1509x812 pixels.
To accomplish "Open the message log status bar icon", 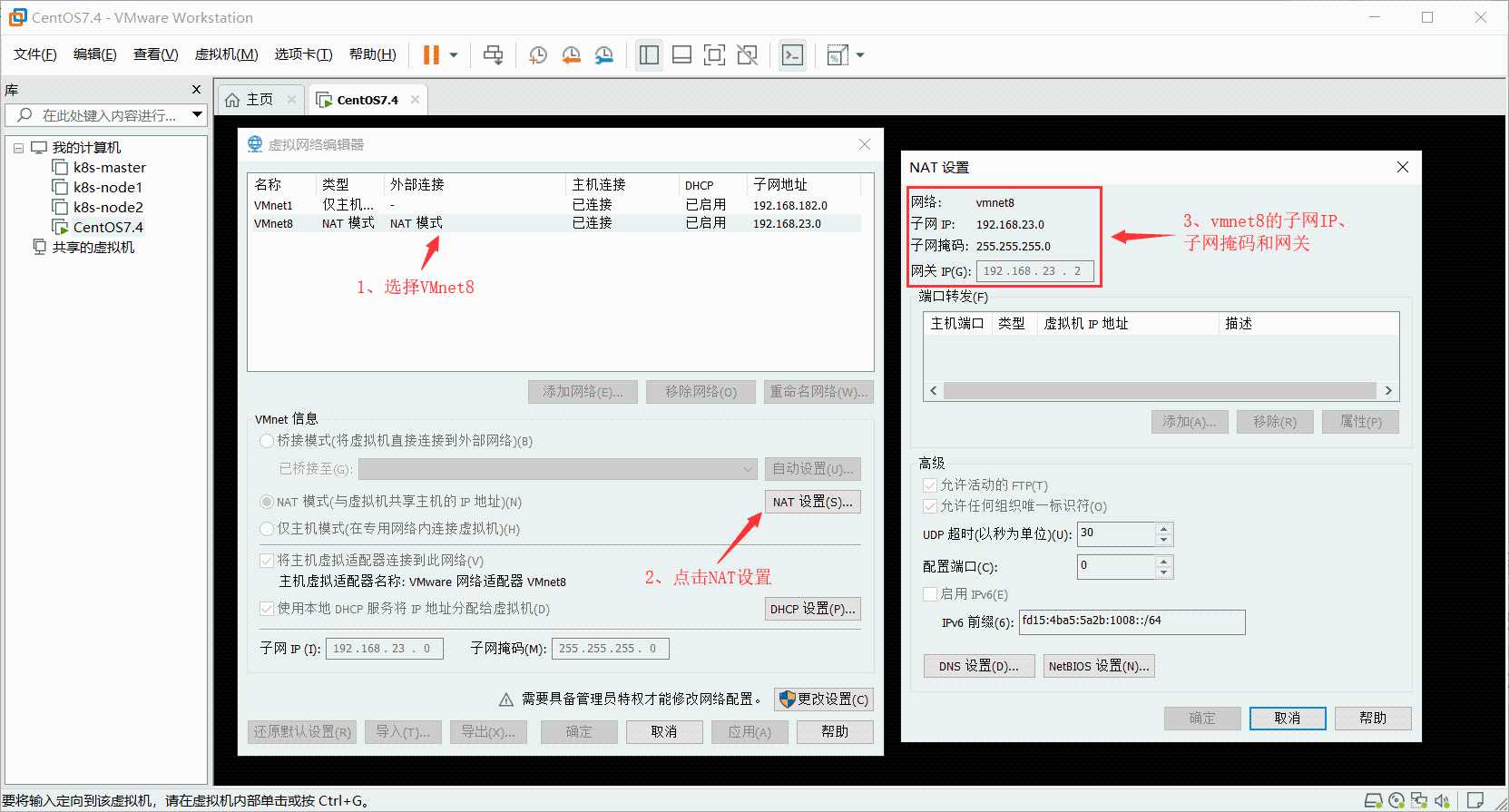I will (x=1476, y=800).
